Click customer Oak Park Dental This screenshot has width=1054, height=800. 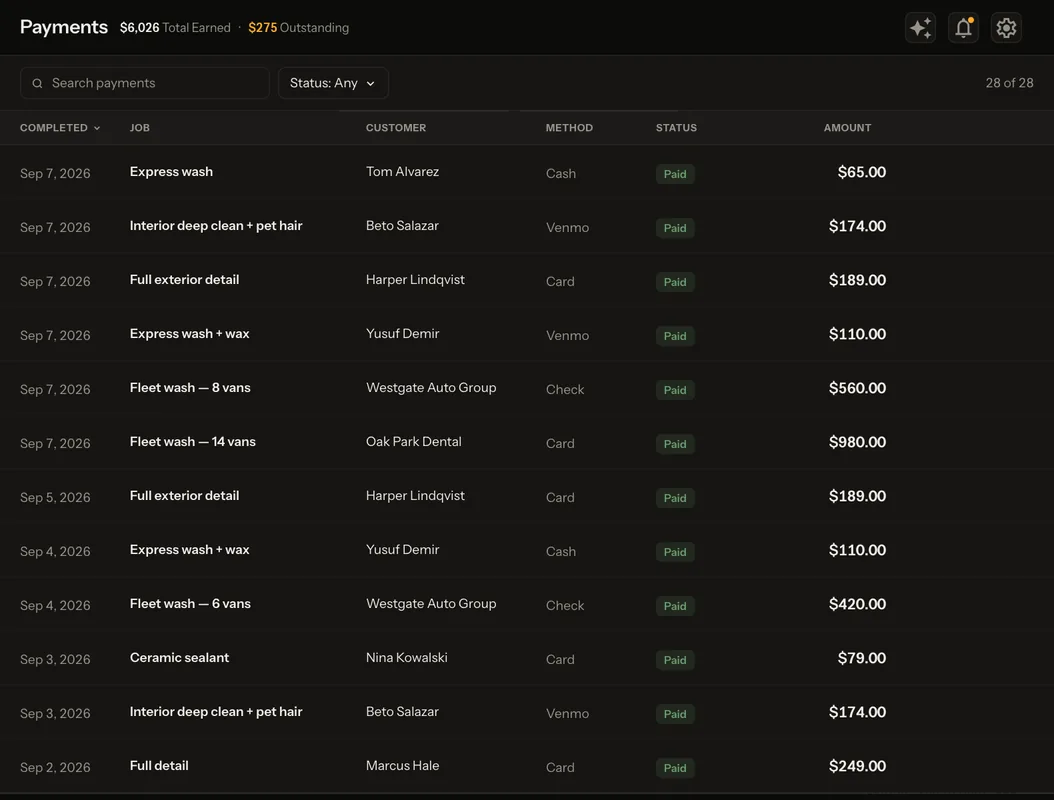pos(414,442)
